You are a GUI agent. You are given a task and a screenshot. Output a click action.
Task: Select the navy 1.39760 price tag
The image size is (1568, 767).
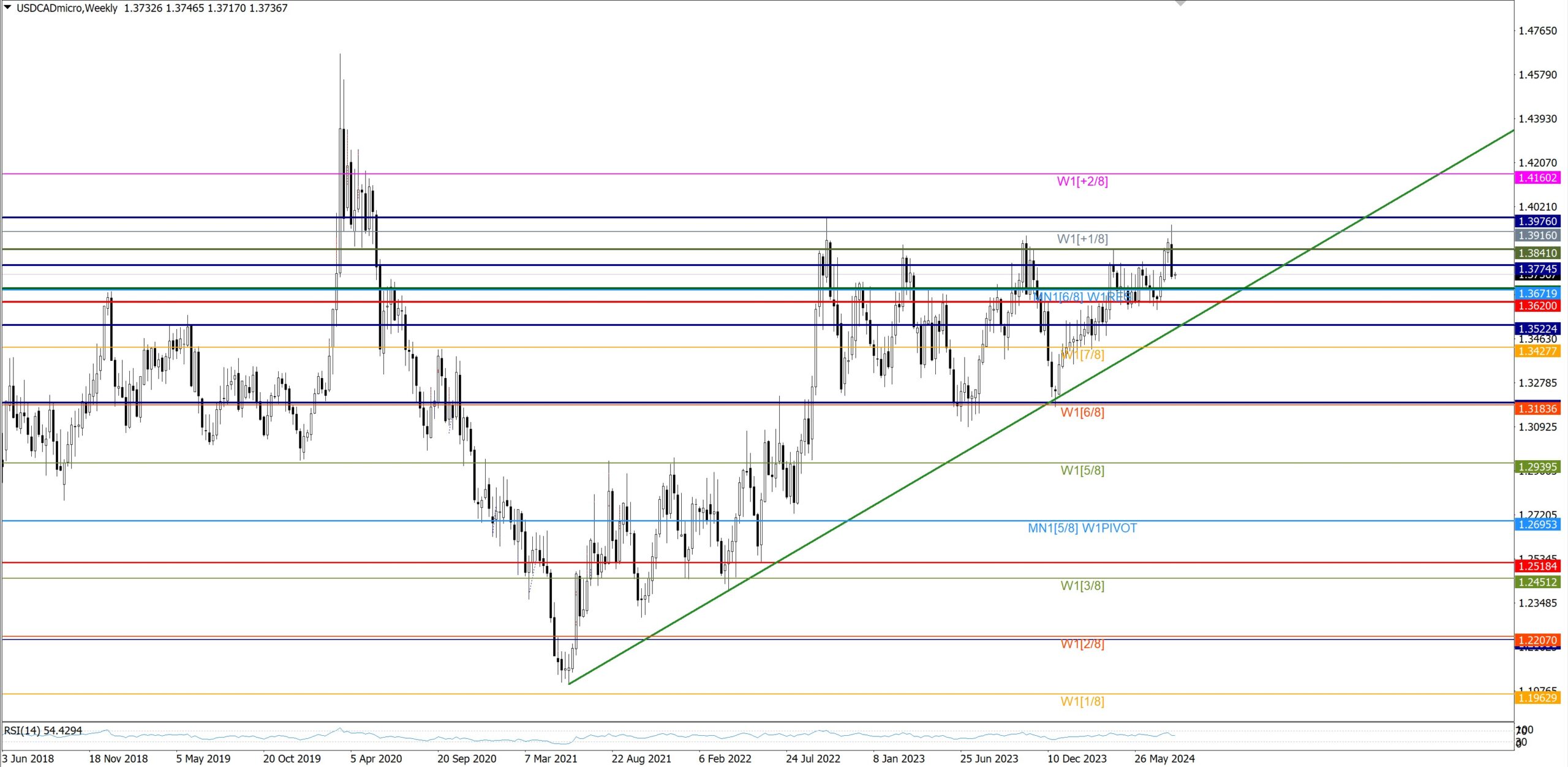tap(1537, 221)
